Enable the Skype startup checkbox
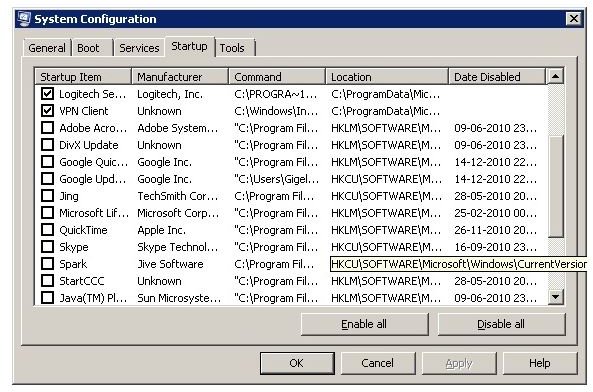Viewport: 593px width, 392px height. coord(47,247)
